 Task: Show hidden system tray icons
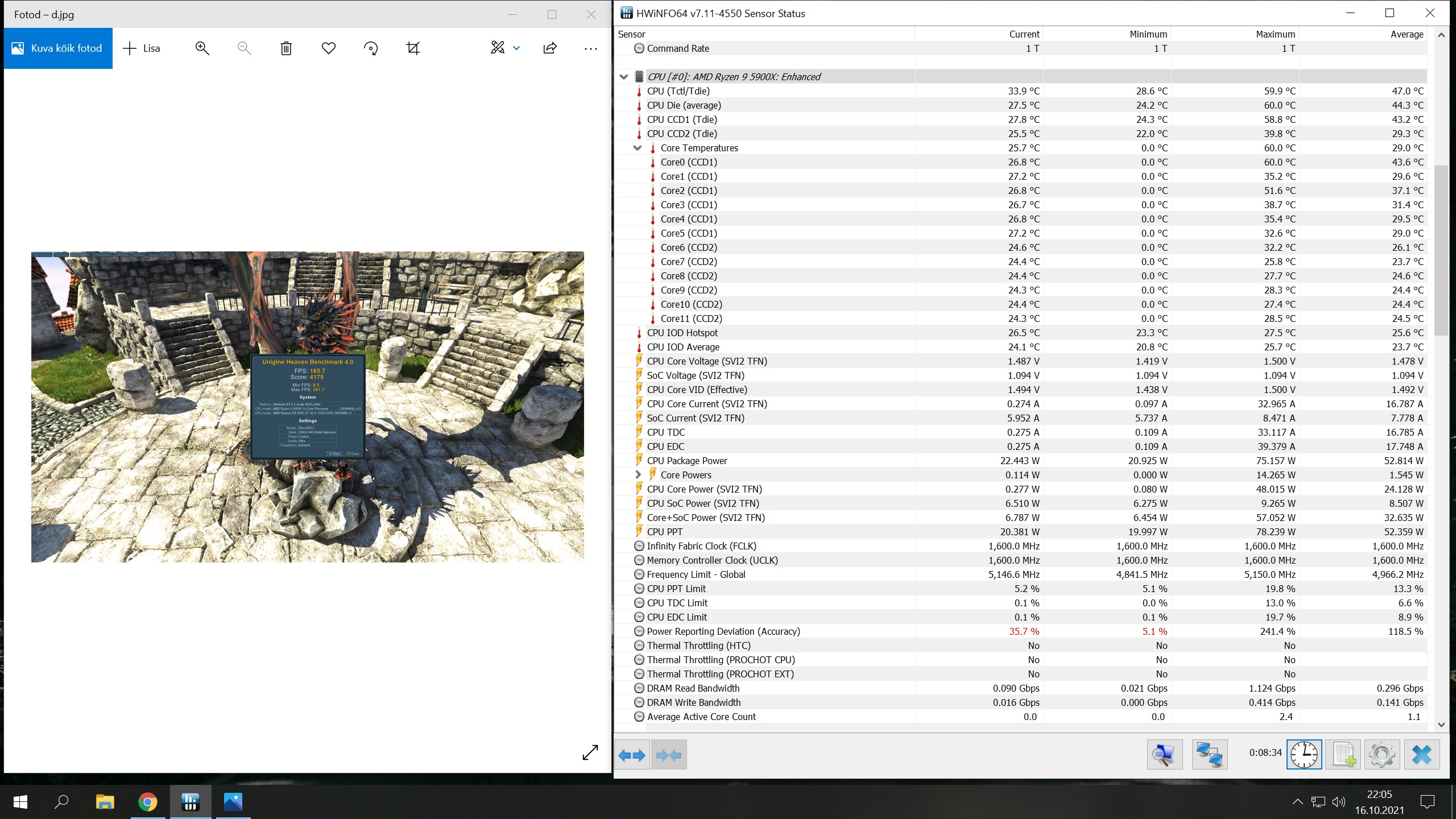pyautogui.click(x=1297, y=802)
